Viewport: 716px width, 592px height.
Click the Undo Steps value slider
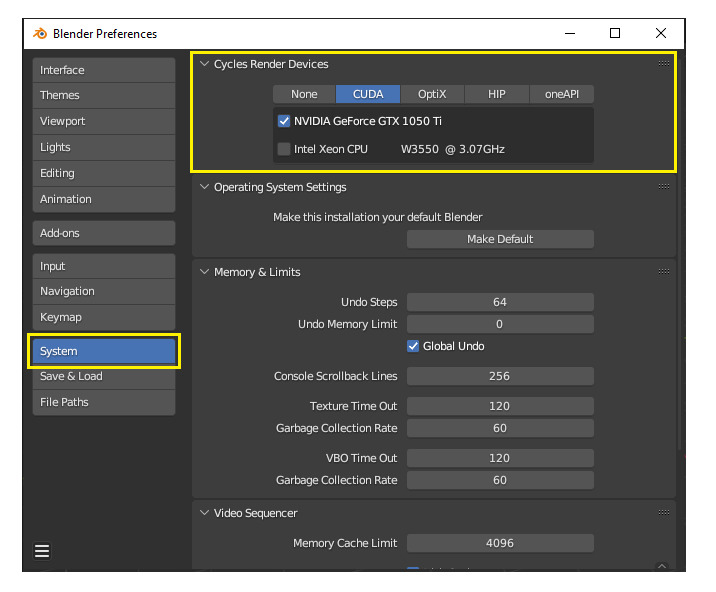(x=500, y=302)
